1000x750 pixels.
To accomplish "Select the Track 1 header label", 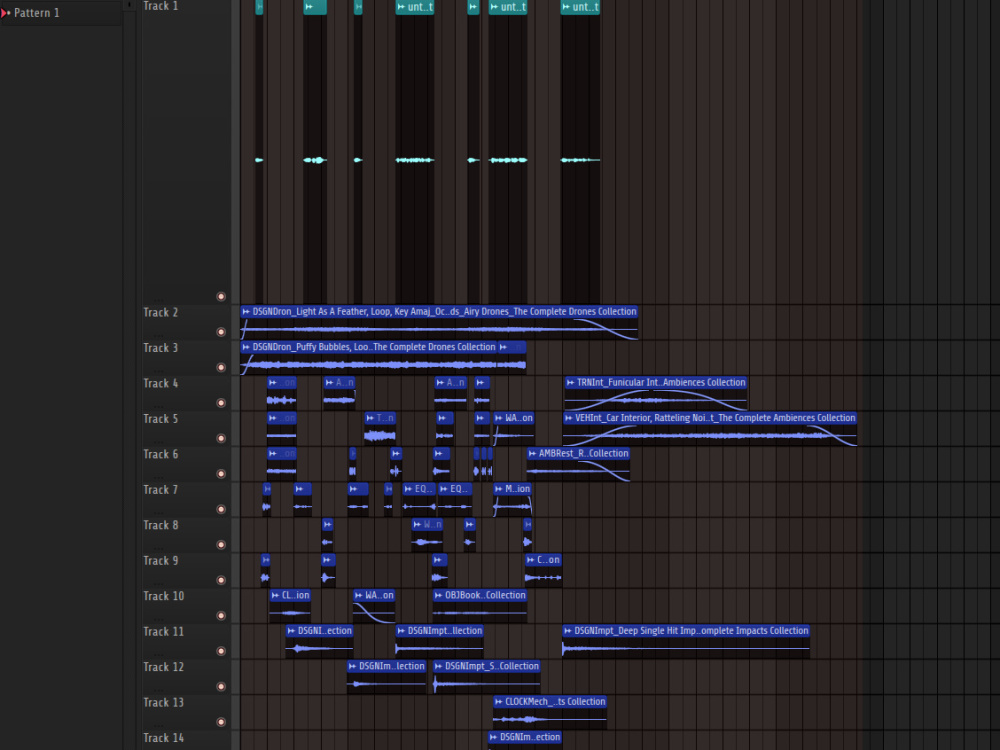I will click(x=161, y=6).
